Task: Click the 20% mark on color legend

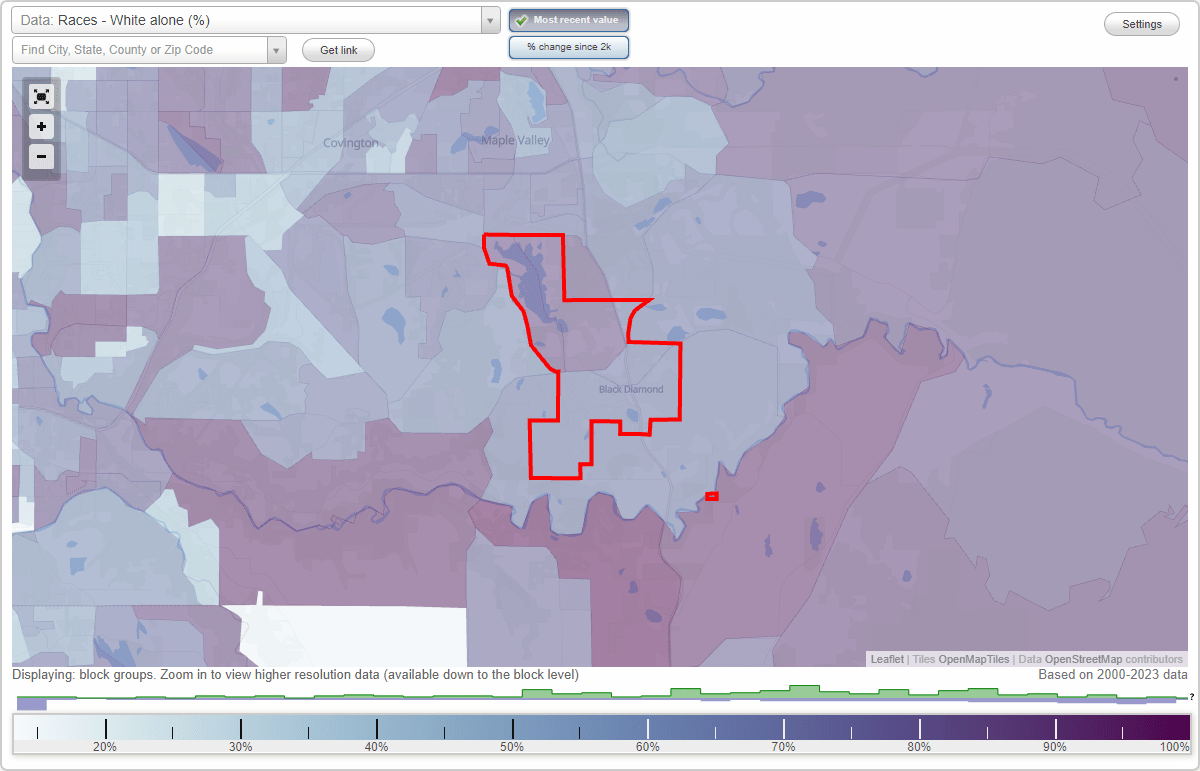Action: tap(105, 746)
